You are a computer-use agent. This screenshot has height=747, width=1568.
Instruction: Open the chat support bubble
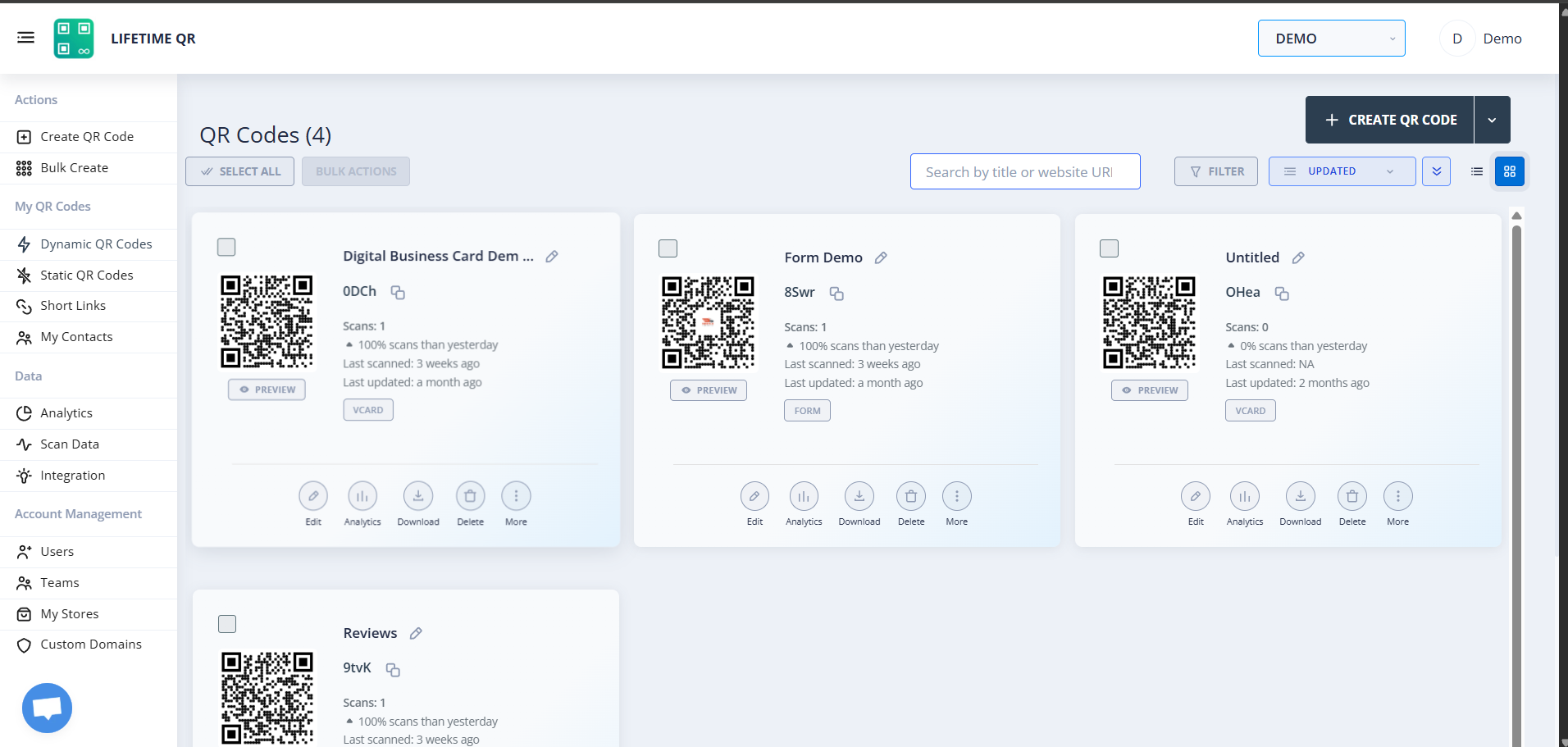[x=47, y=708]
